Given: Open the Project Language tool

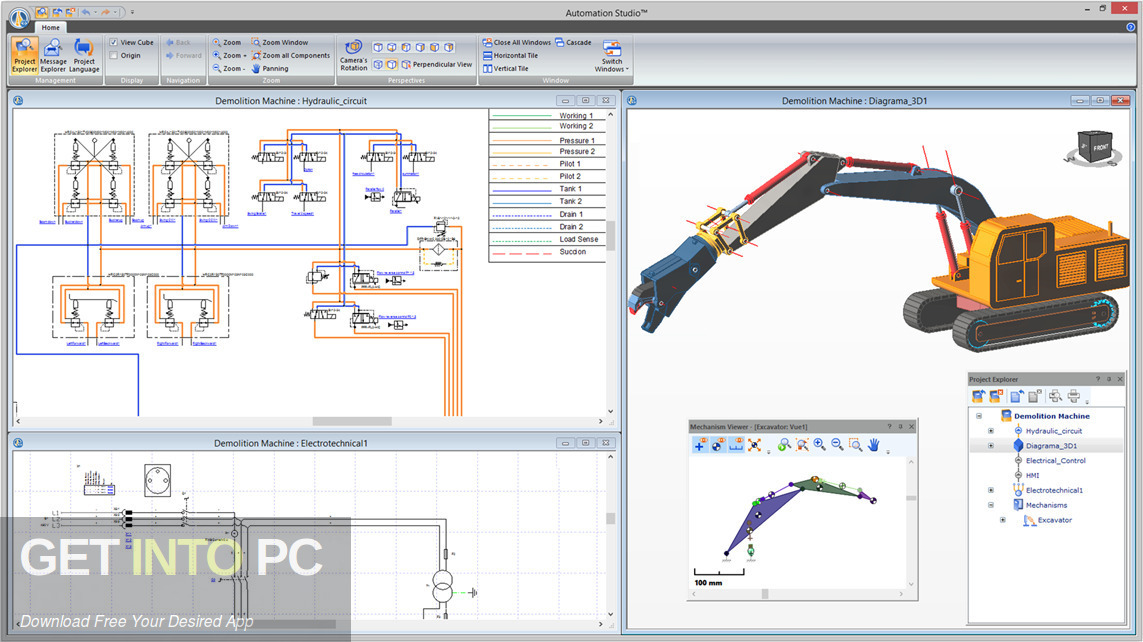Looking at the screenshot, I should pyautogui.click(x=84, y=55).
